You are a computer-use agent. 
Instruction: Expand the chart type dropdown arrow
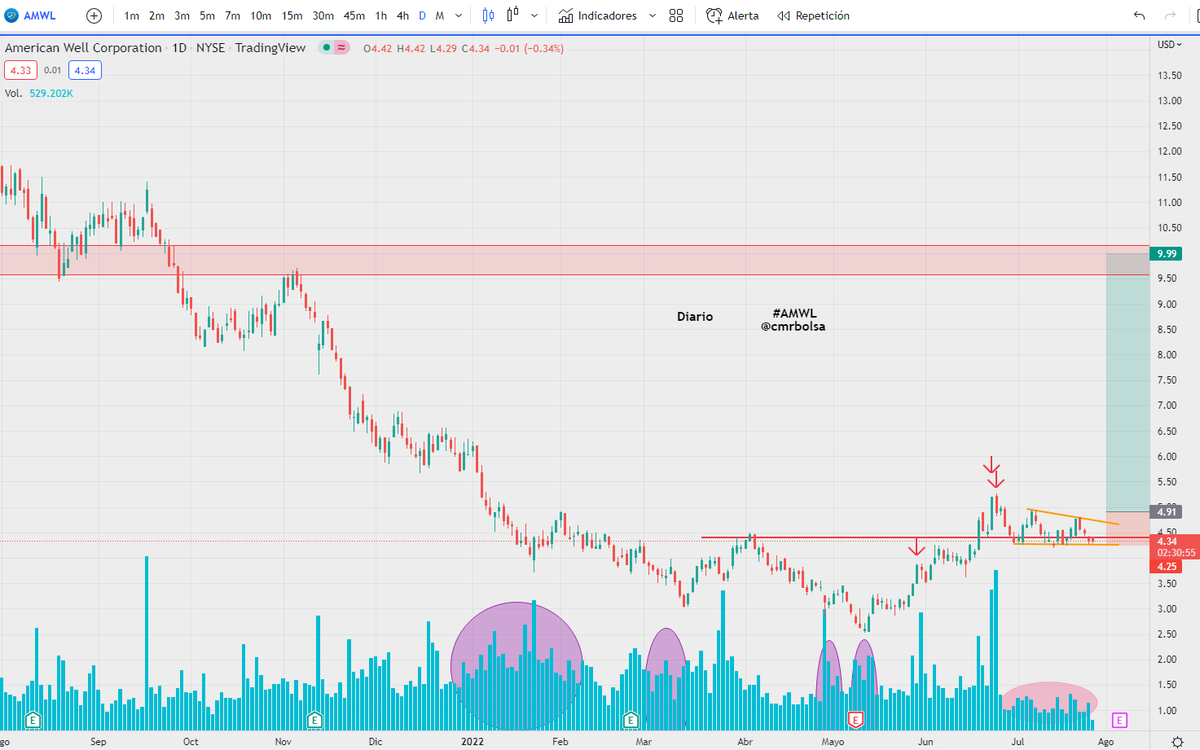pos(535,16)
